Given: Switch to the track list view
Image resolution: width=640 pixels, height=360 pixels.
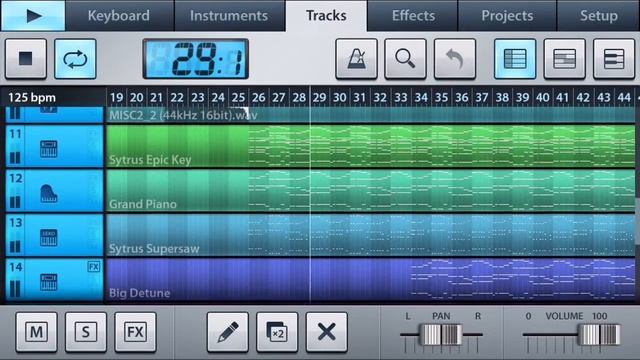Looking at the screenshot, I should click(x=515, y=58).
